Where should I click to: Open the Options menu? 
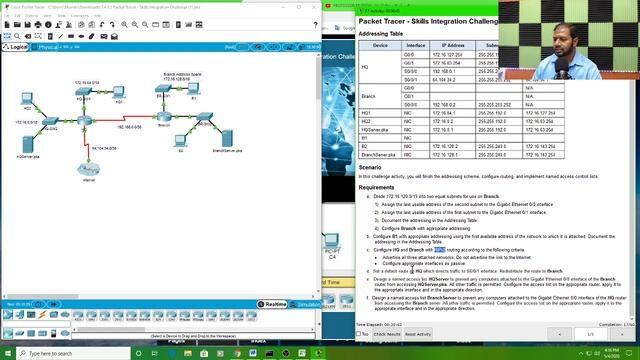[32, 16]
